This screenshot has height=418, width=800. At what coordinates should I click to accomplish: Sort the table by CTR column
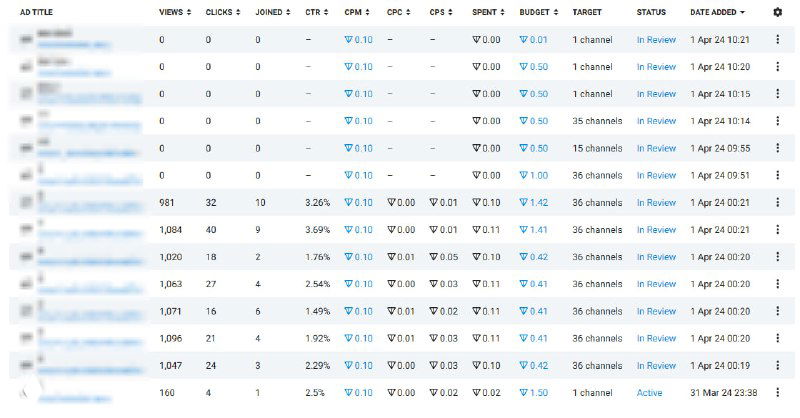pos(318,12)
